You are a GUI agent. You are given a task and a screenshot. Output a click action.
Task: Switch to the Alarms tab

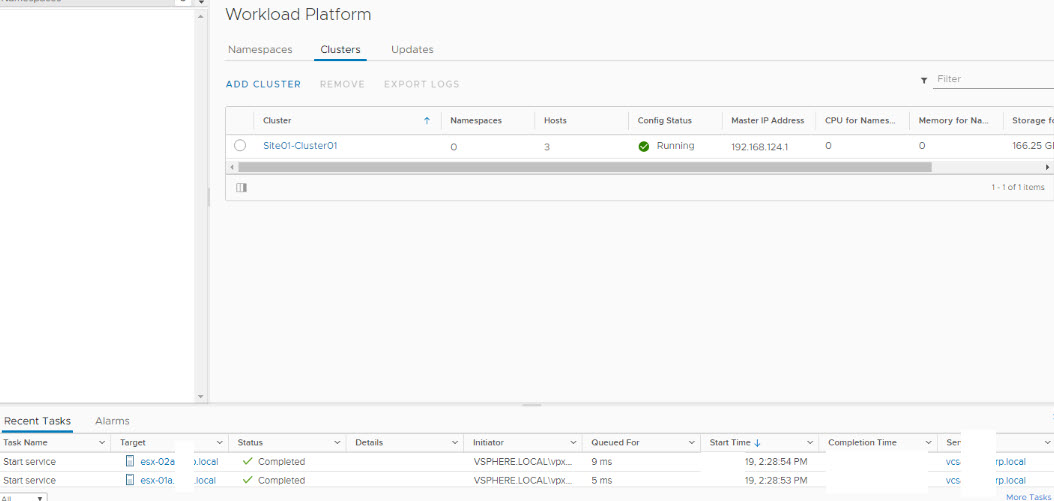112,421
